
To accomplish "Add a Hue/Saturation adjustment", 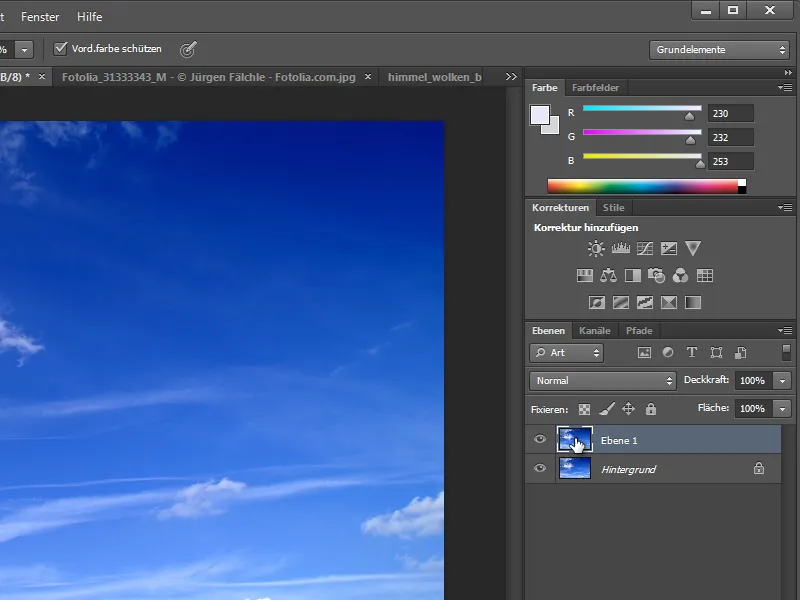I will click(585, 276).
